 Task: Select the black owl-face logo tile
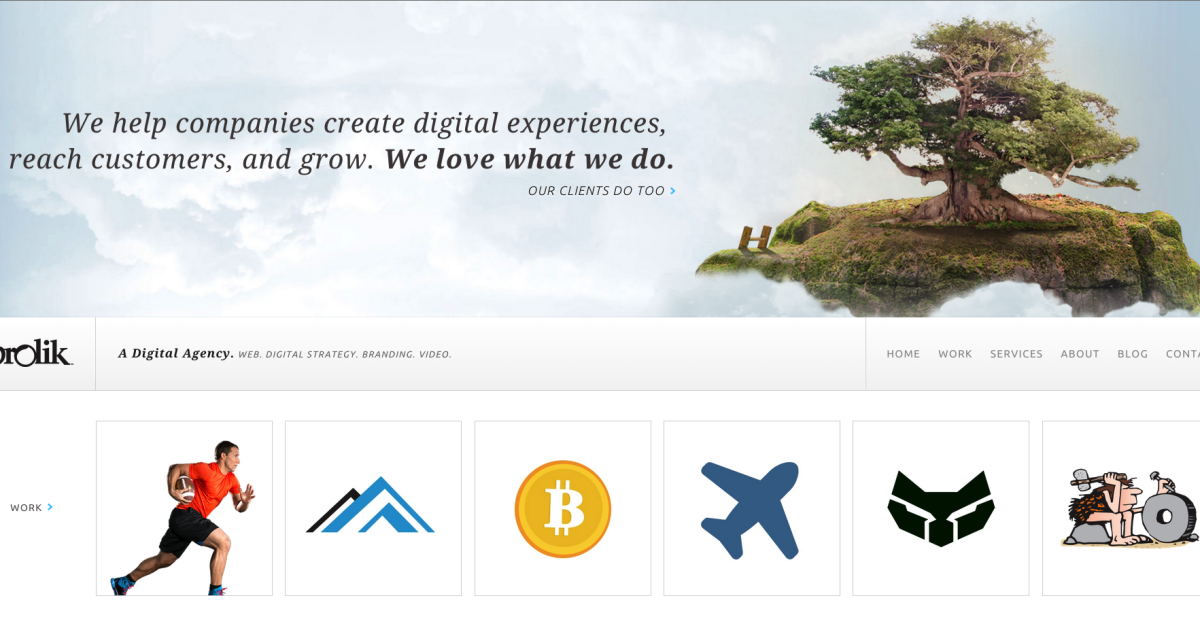click(x=941, y=508)
